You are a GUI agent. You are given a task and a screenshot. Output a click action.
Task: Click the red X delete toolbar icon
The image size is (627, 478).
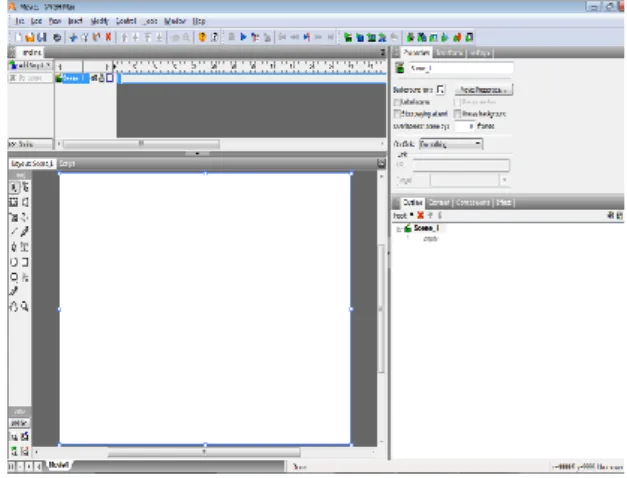click(108, 37)
